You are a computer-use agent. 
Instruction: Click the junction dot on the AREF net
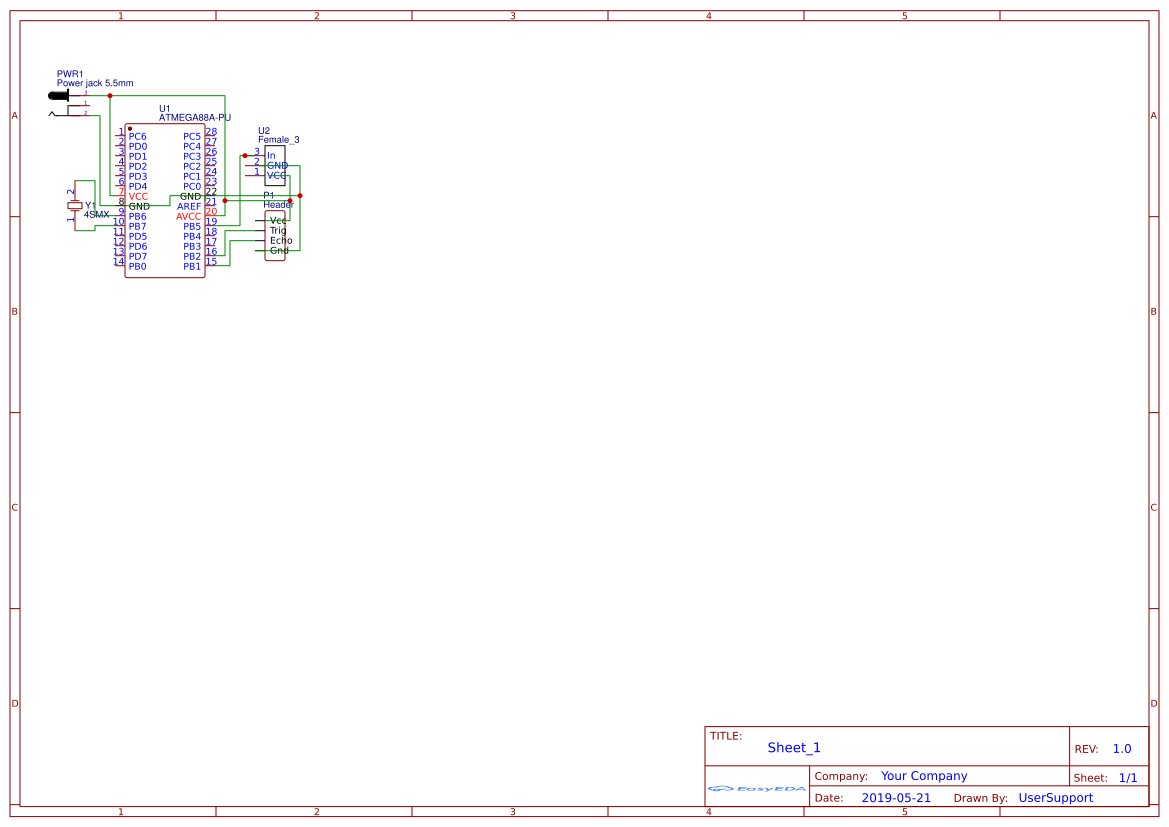[225, 201]
